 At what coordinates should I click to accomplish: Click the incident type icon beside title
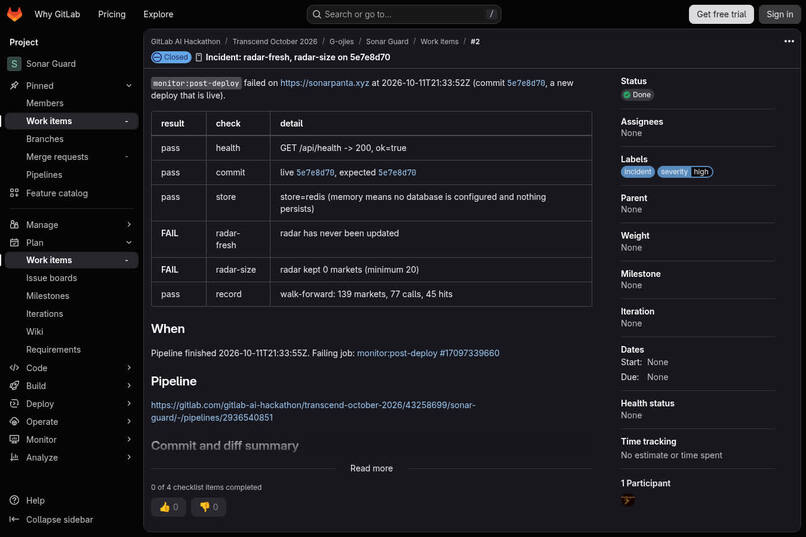198,58
